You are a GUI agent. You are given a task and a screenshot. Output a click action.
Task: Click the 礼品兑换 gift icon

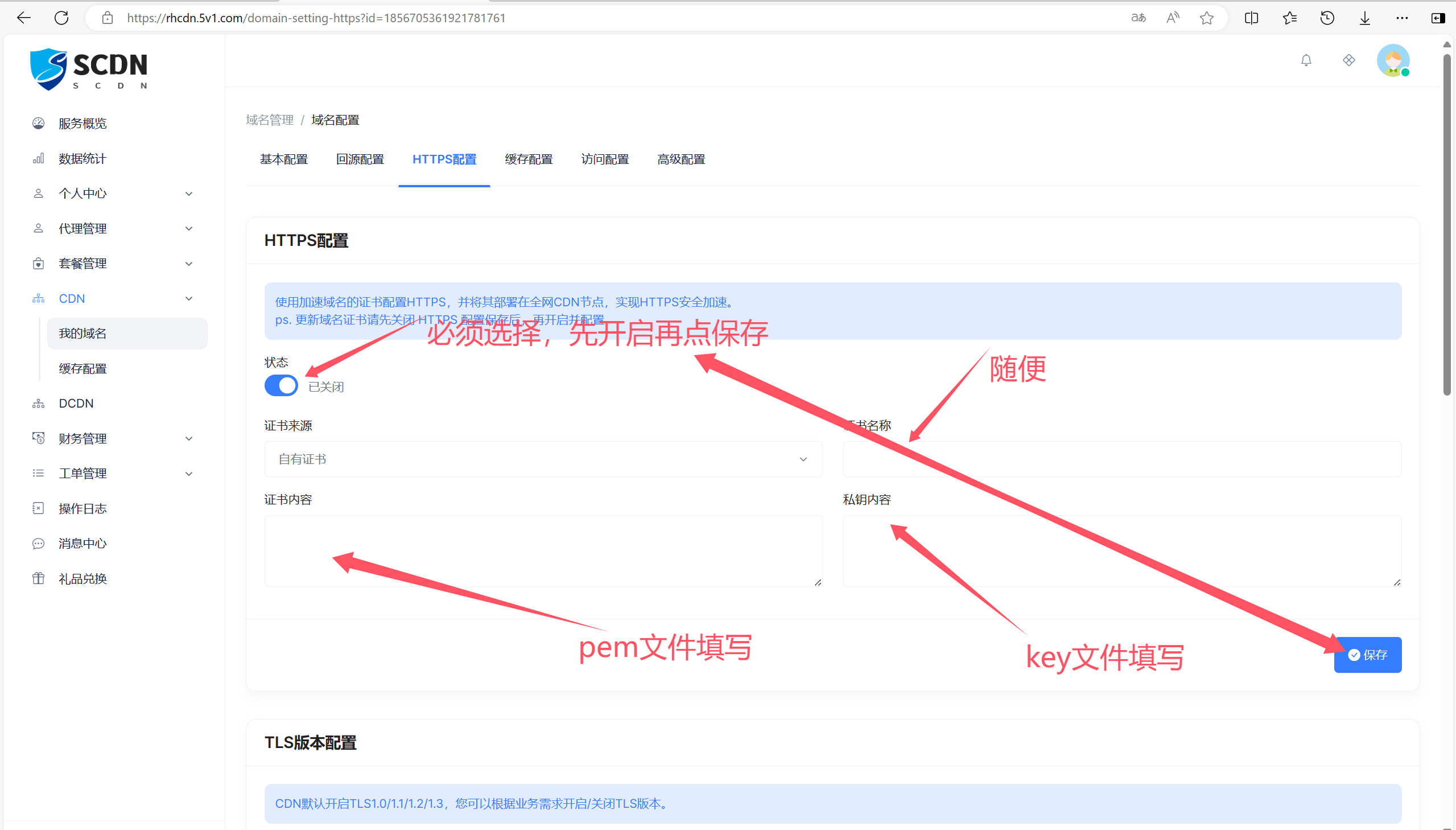point(38,578)
